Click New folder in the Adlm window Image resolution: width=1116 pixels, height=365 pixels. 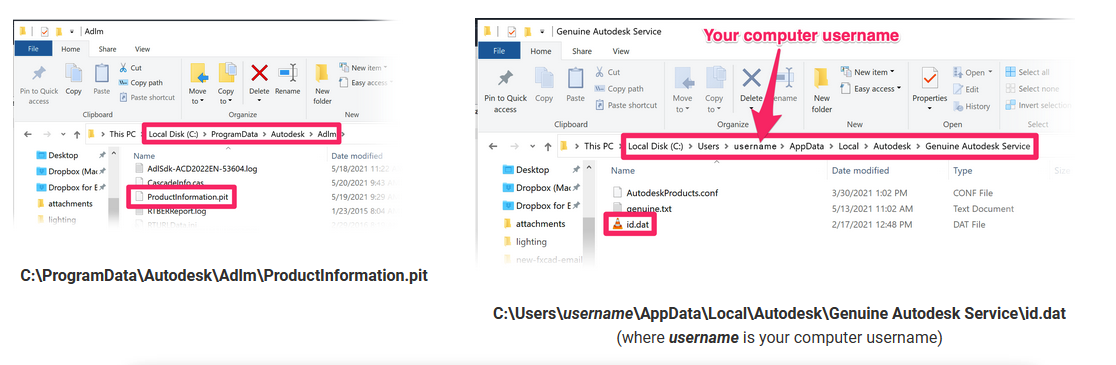click(322, 84)
